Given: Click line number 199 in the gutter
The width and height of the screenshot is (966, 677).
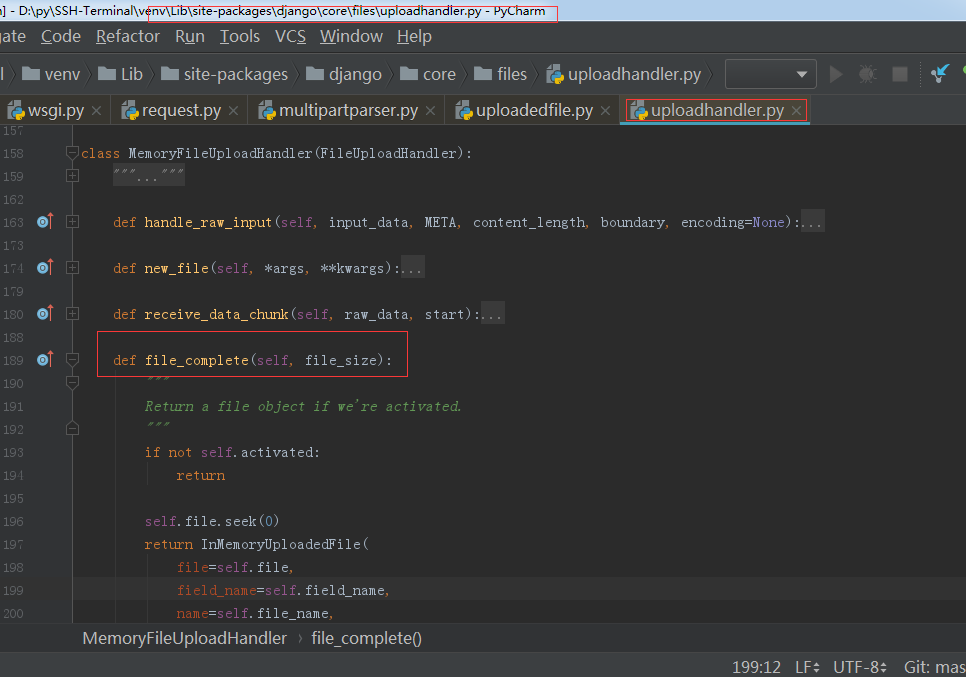Looking at the screenshot, I should (x=13, y=591).
